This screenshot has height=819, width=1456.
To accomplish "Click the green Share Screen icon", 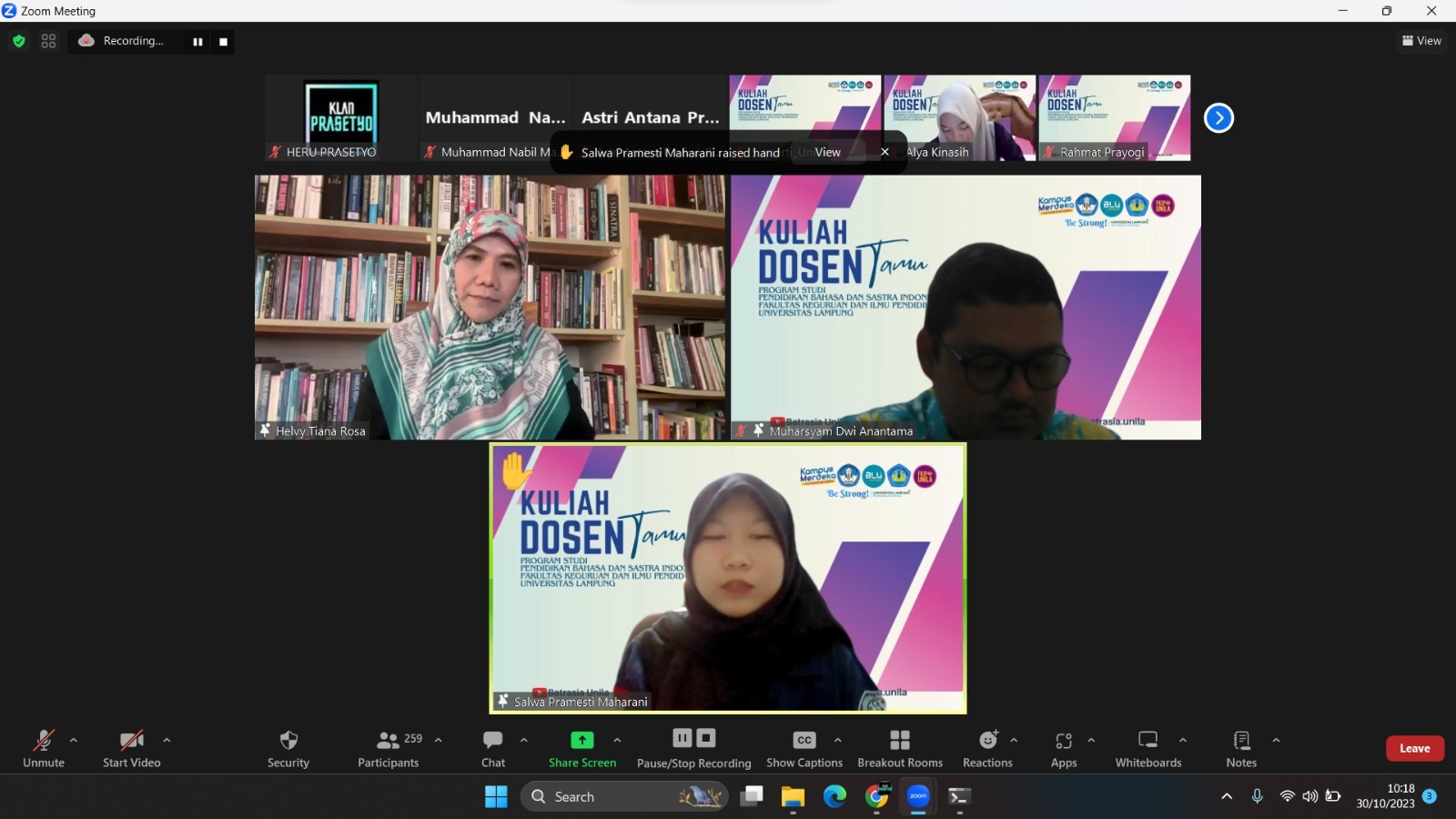I will pyautogui.click(x=582, y=740).
